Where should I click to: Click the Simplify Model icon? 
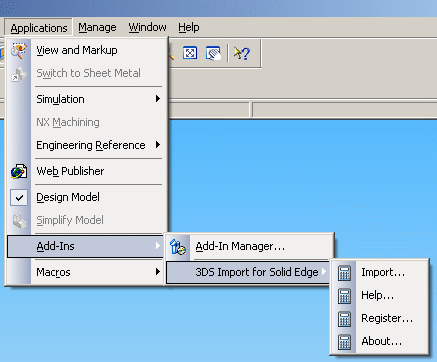coord(19,221)
